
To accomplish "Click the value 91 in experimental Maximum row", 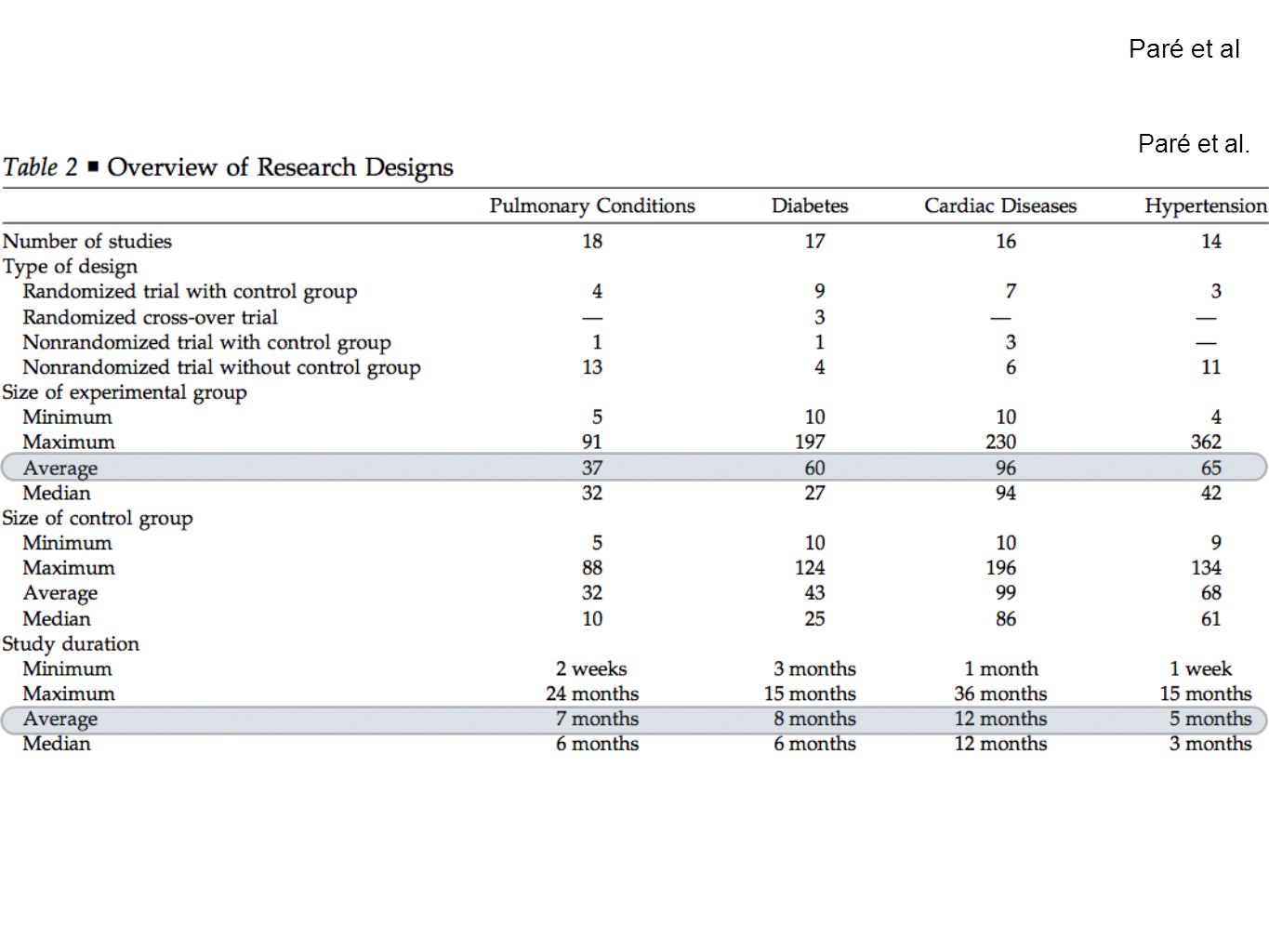I will pyautogui.click(x=592, y=442).
